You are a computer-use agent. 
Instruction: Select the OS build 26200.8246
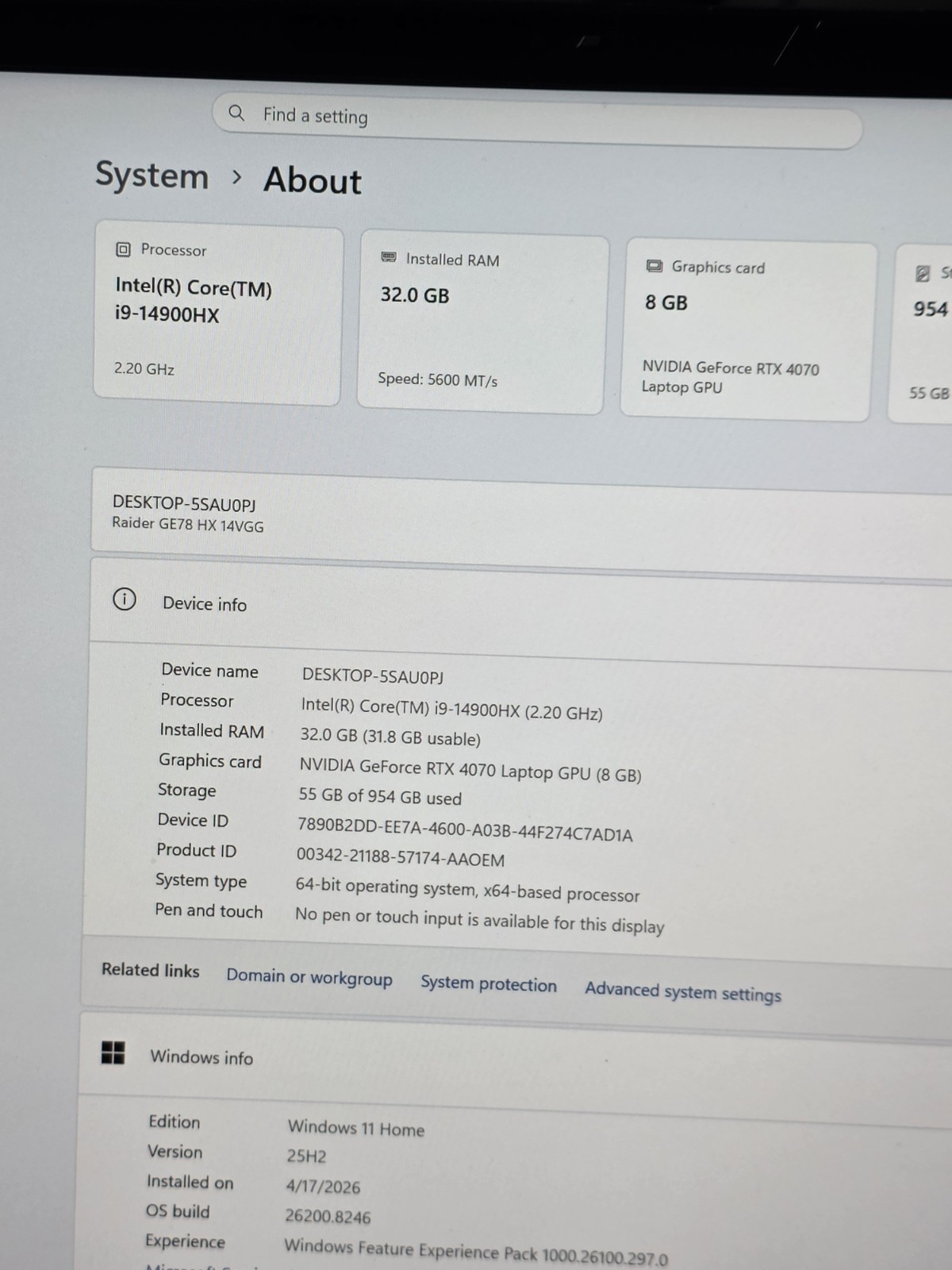click(x=328, y=1216)
